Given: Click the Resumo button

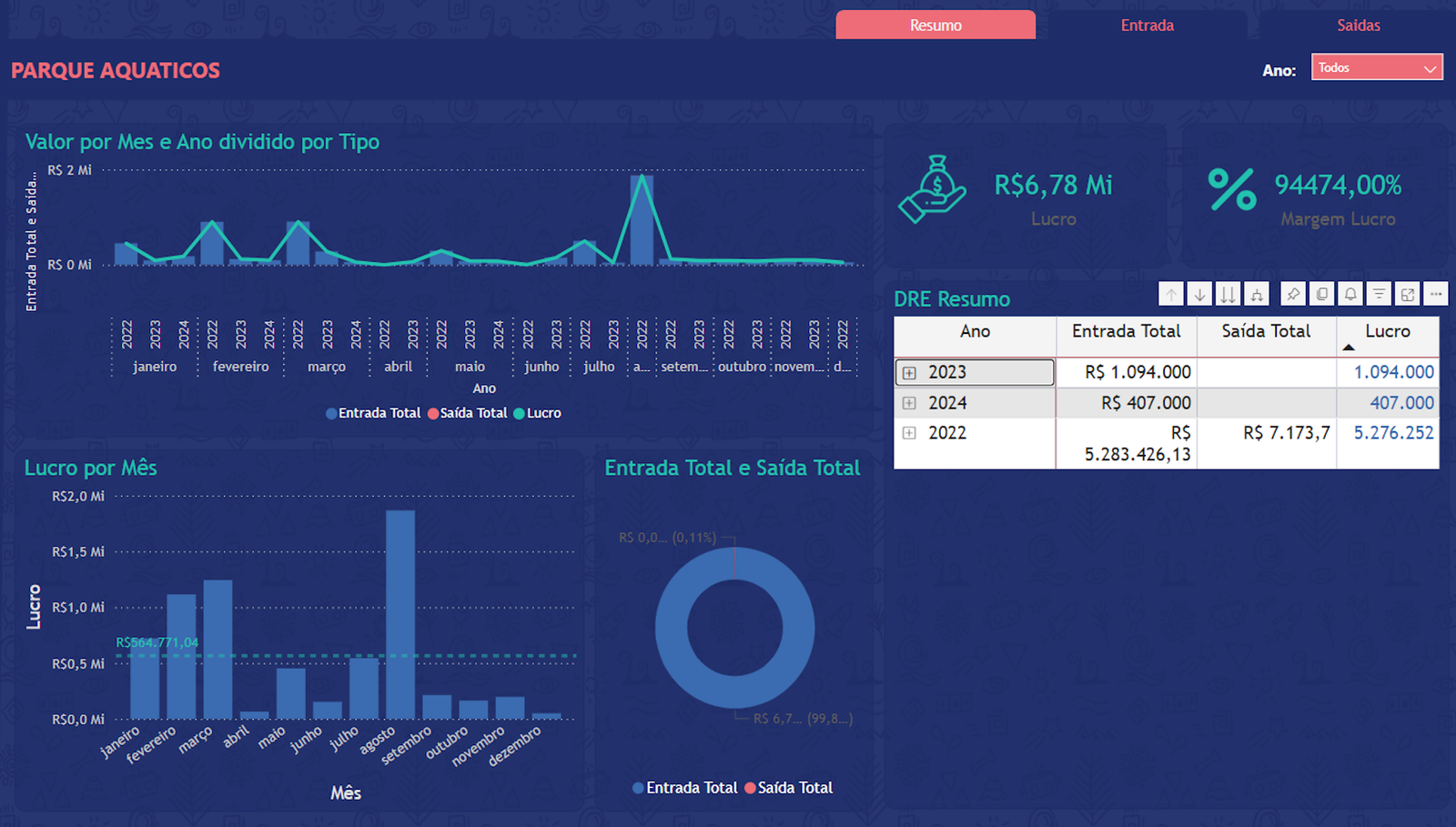Looking at the screenshot, I should 935,25.
